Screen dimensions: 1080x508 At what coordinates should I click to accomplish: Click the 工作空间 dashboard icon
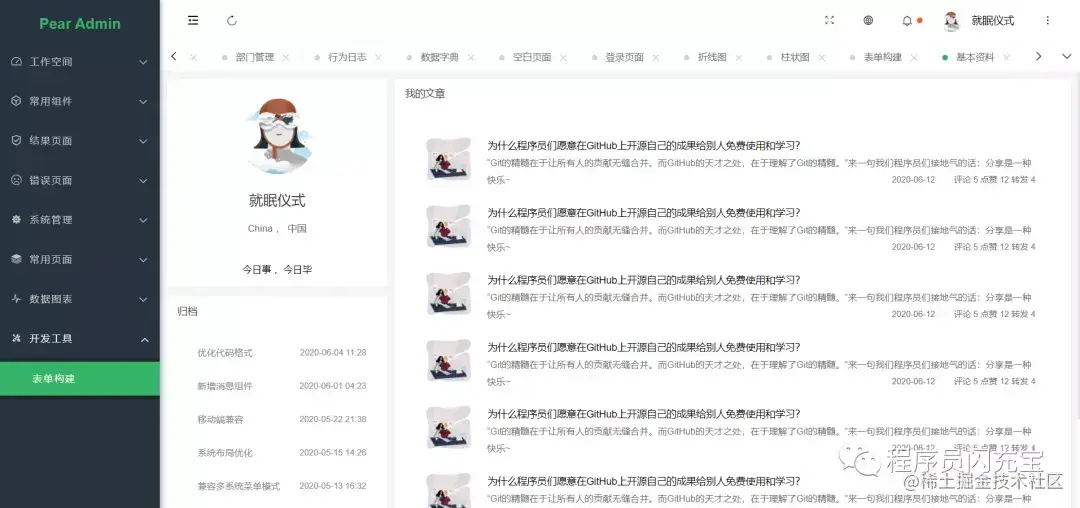17,61
